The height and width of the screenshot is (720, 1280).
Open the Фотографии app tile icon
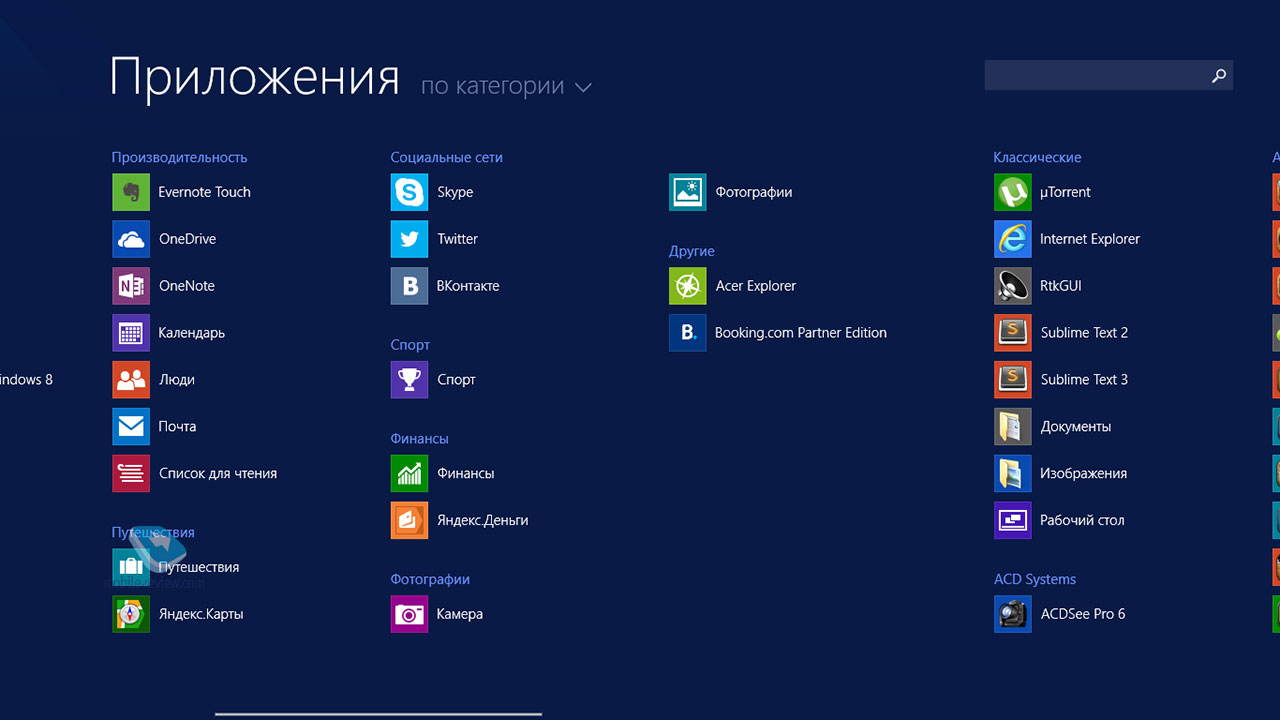pos(688,192)
